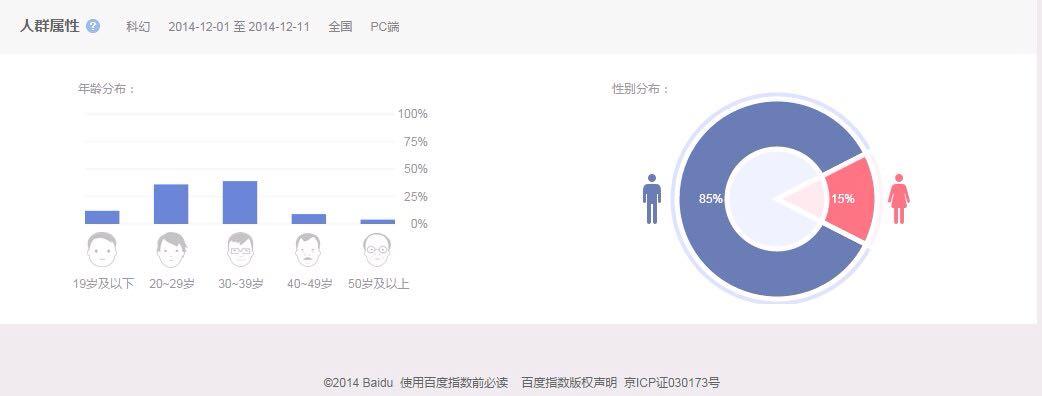Click the 30~39岁 glasses face icon
1042x396 pixels.
coord(240,250)
